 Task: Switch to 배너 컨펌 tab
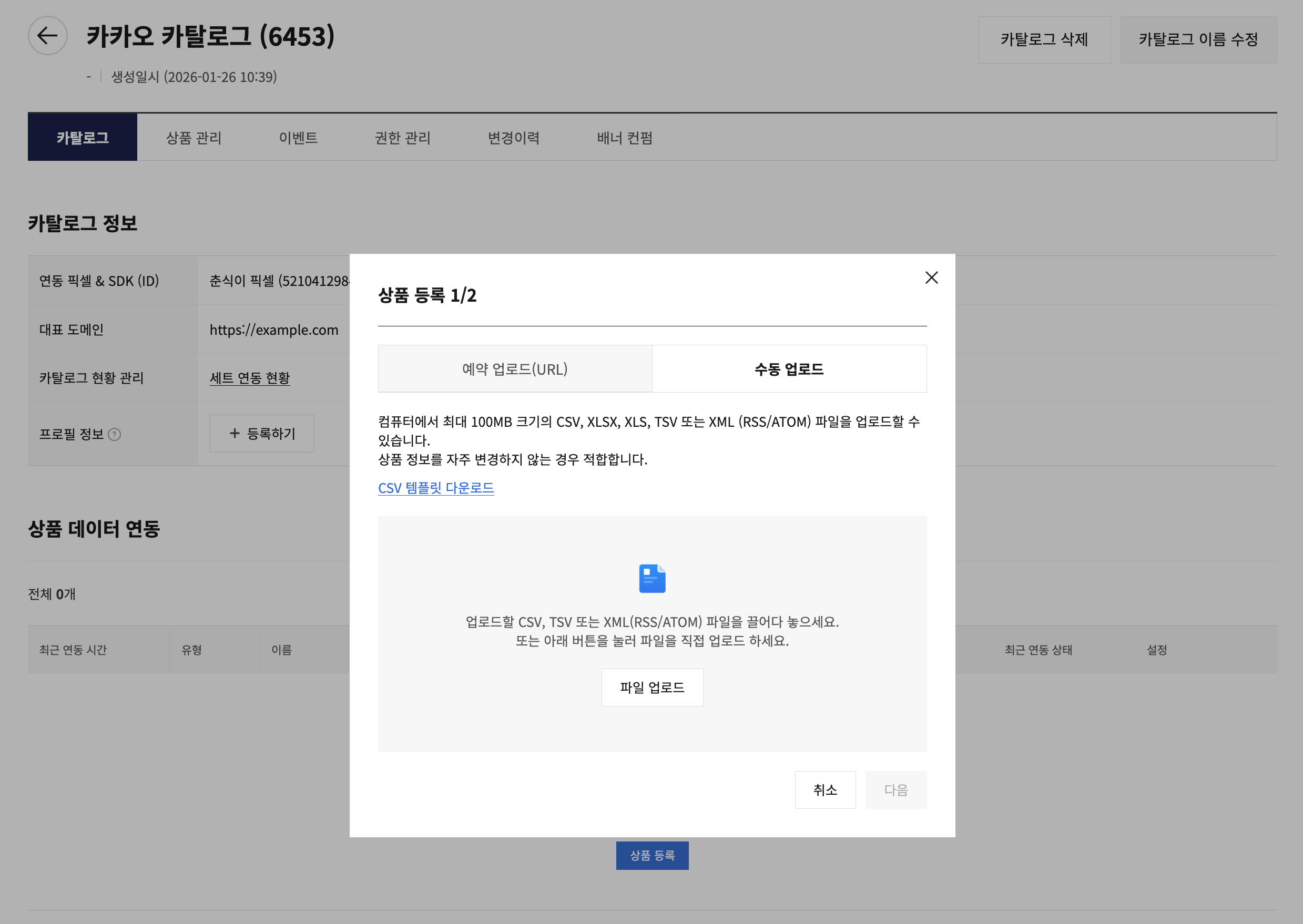click(x=625, y=138)
